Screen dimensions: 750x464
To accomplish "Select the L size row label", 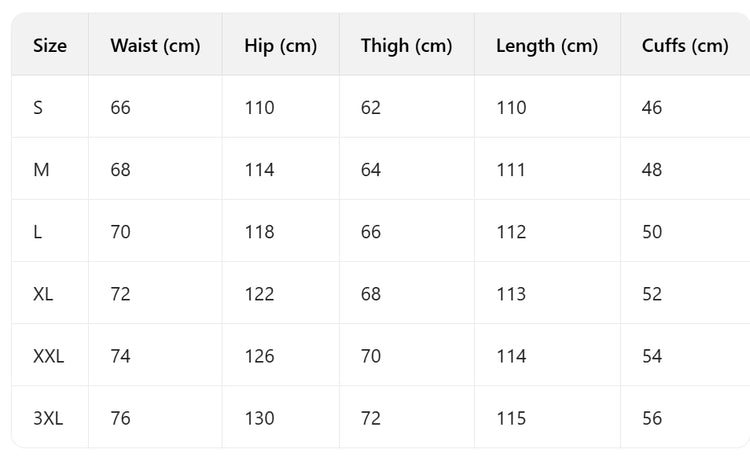I will [37, 232].
